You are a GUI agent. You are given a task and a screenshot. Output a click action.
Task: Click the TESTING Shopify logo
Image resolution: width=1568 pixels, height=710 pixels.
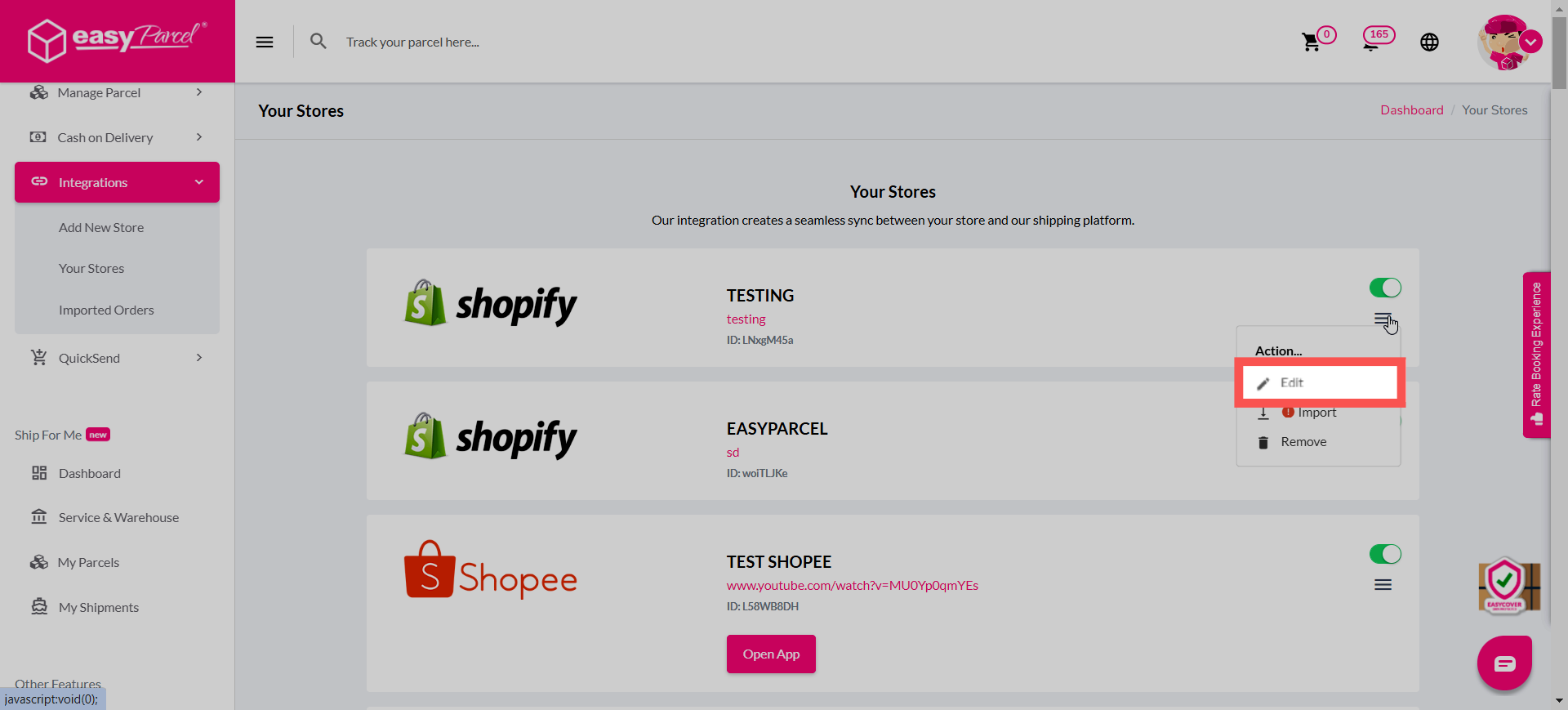(x=491, y=304)
